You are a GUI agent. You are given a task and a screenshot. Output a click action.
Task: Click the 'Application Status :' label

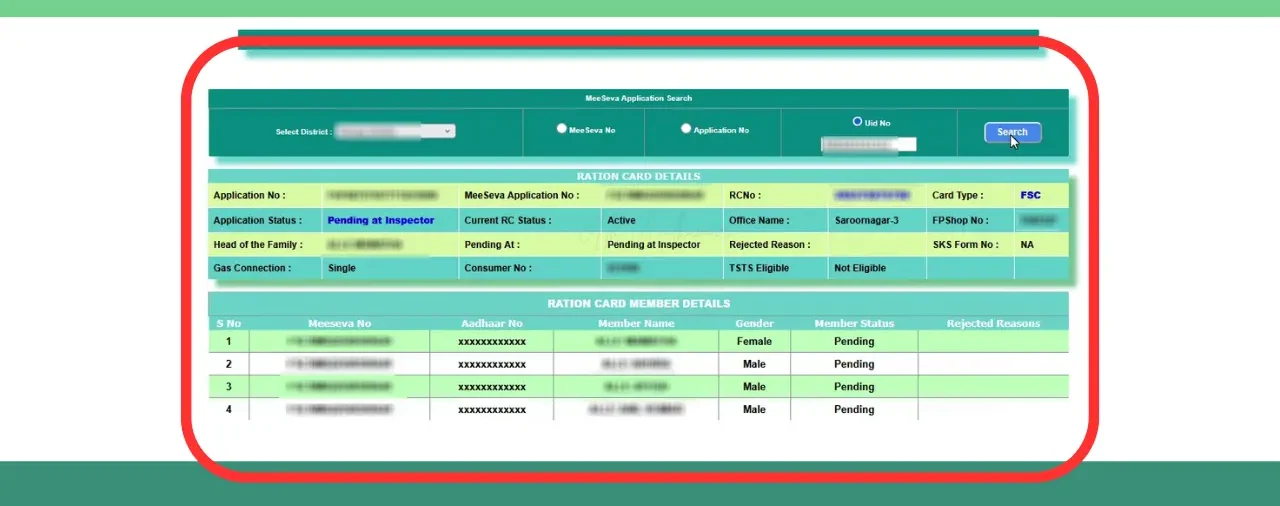[257, 220]
